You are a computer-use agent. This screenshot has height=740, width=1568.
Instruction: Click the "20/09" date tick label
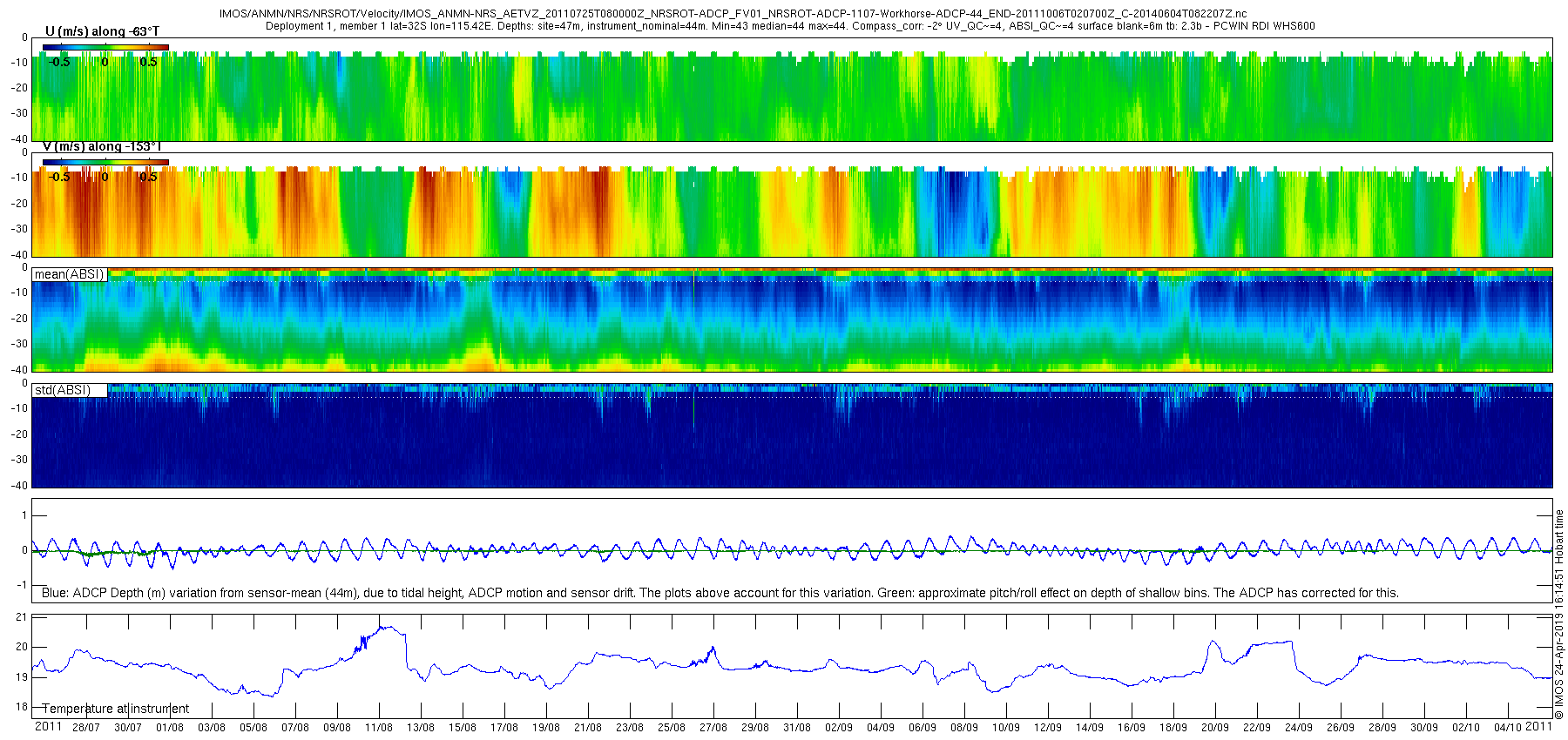tap(1214, 728)
